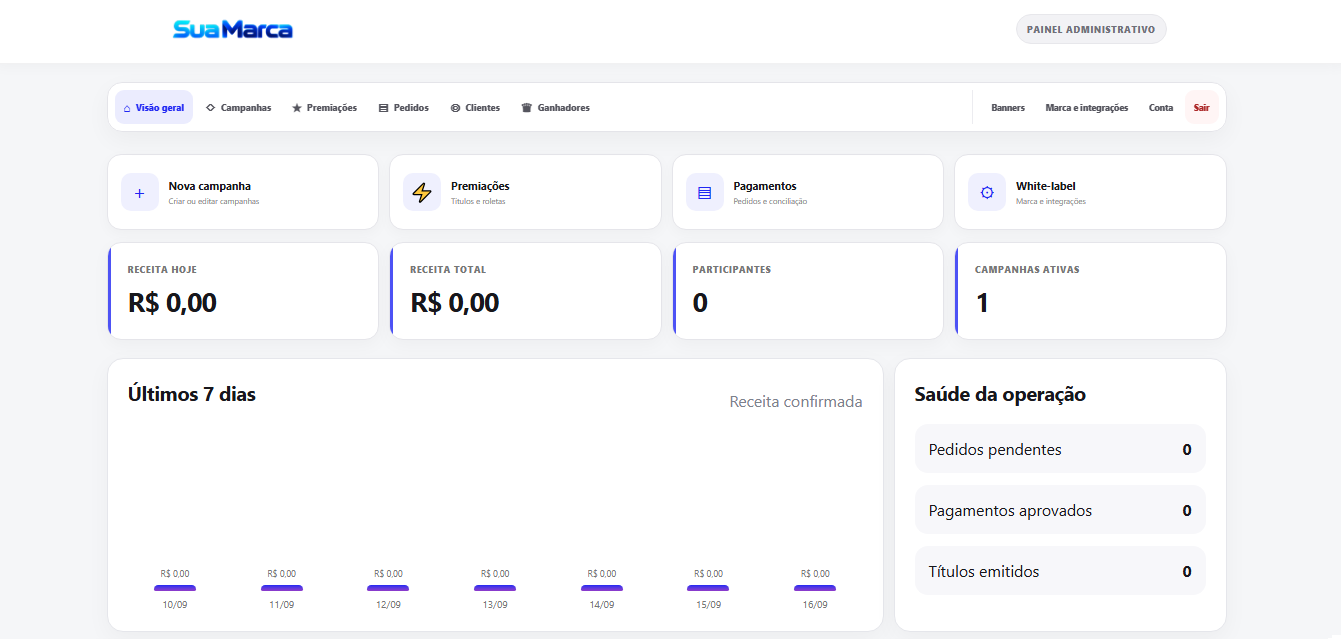Screen dimensions: 1341x639
Task: Go to Campanhas in navigation bar
Action: (x=238, y=107)
